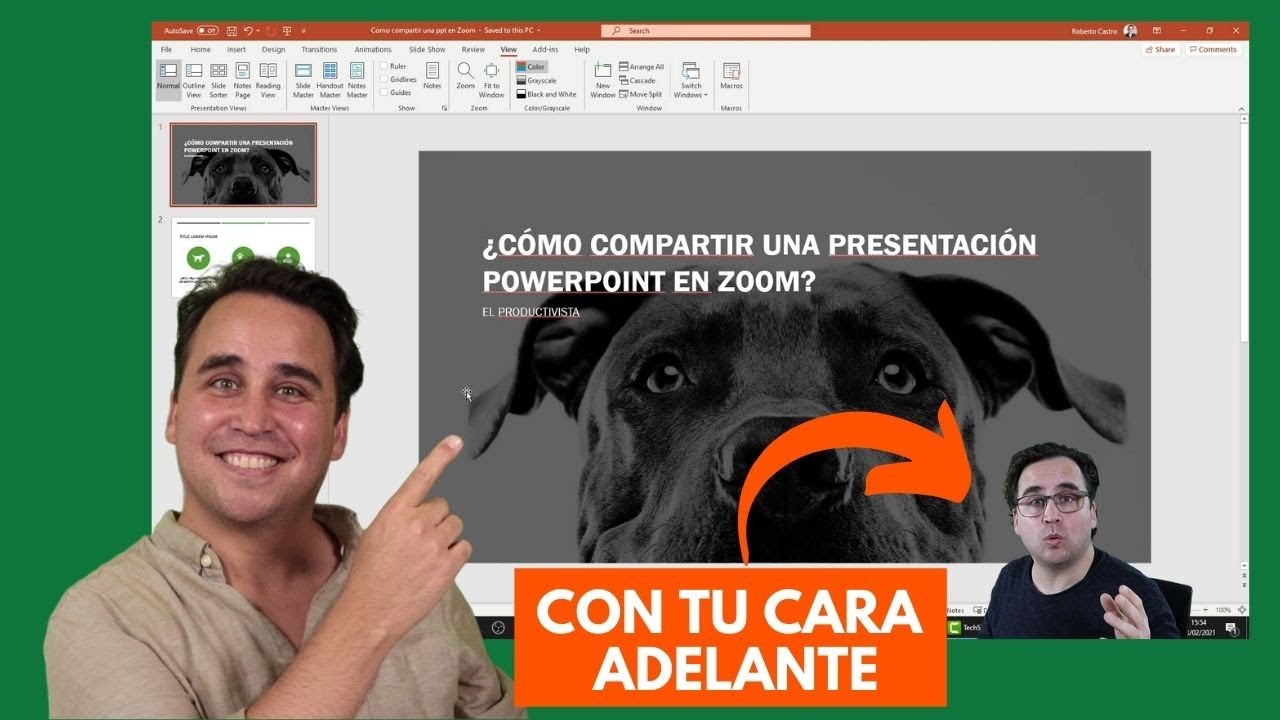Viewport: 1280px width, 720px height.
Task: Switch to the Design tab
Action: [x=273, y=49]
